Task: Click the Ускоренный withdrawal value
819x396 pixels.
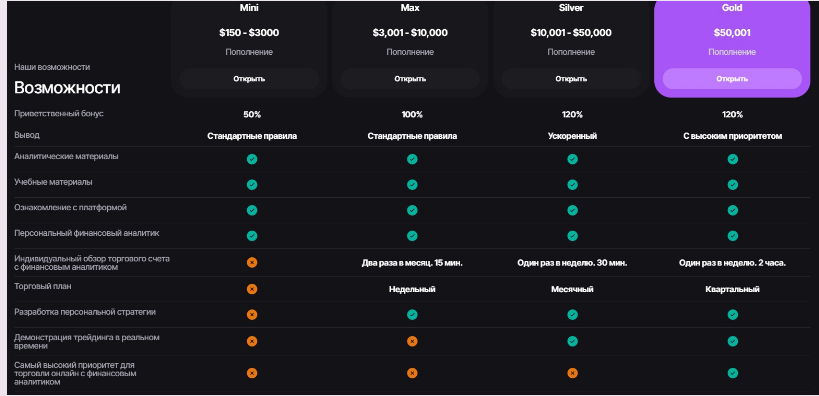Action: pyautogui.click(x=572, y=136)
